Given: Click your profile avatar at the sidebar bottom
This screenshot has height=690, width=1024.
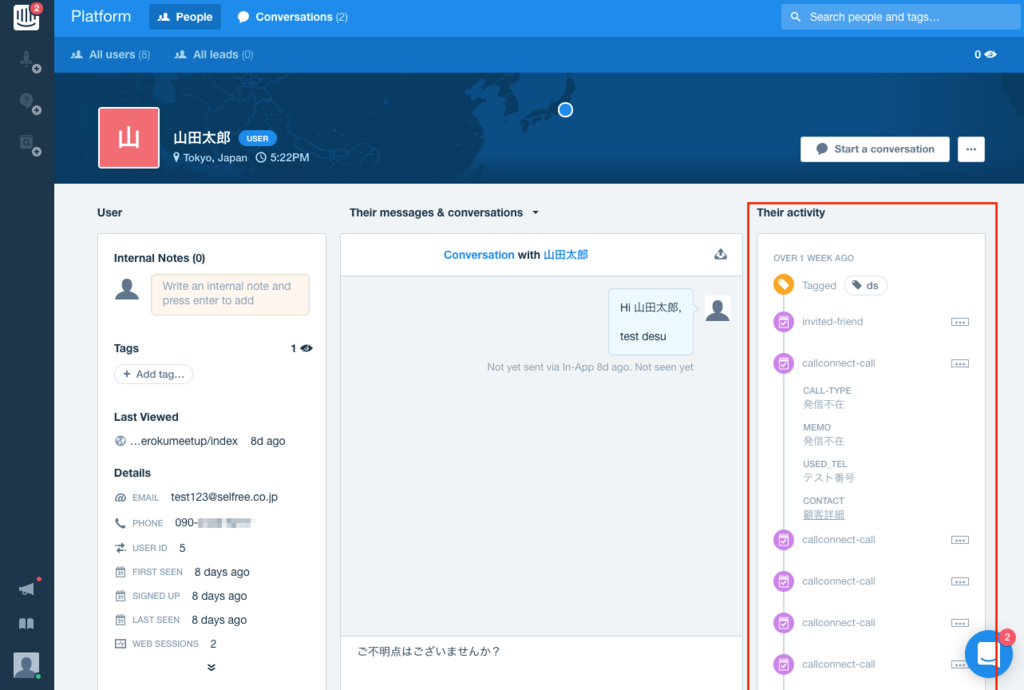Looking at the screenshot, I should pos(25,664).
